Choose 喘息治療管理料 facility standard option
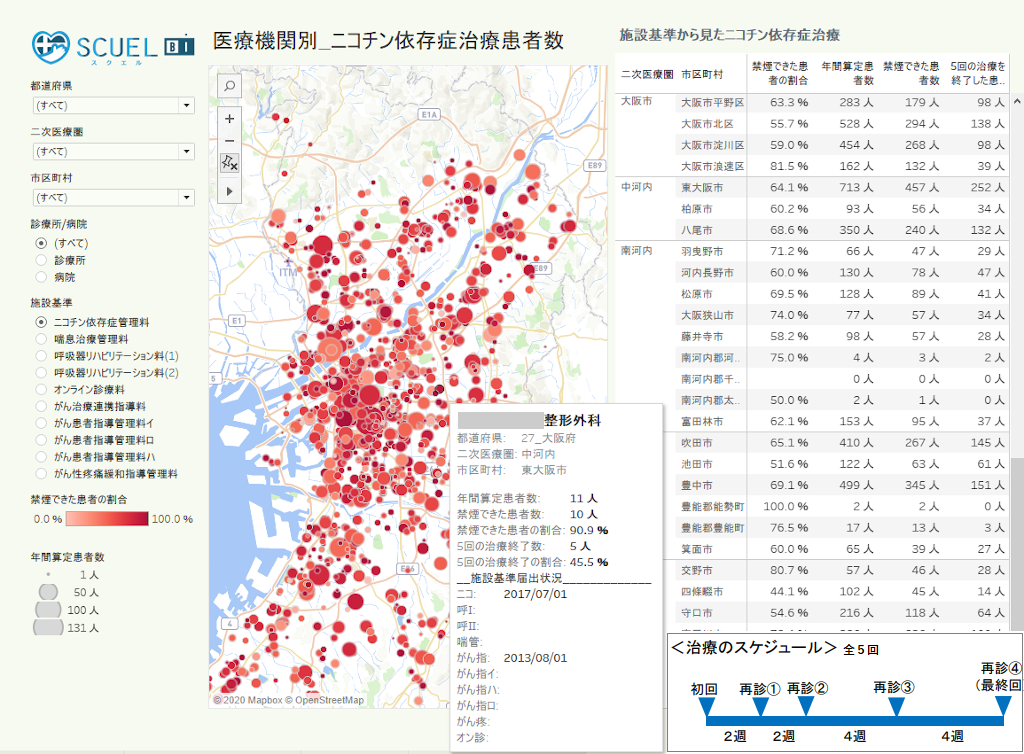This screenshot has height=754, width=1024. click(x=41, y=339)
